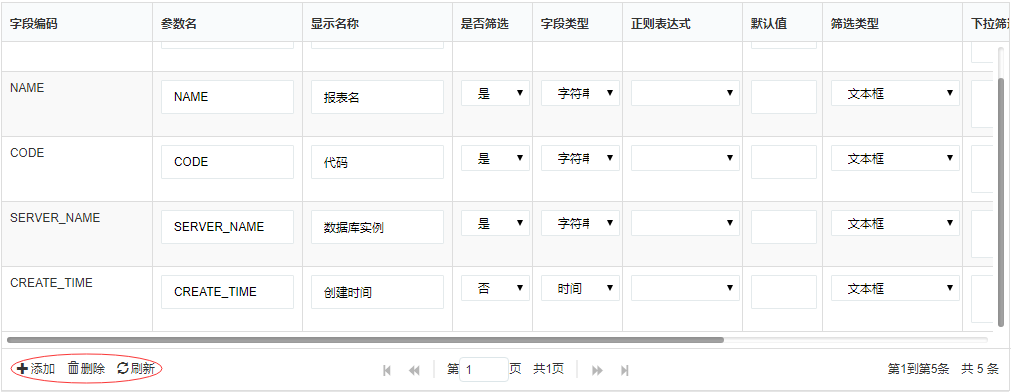Open 正则表达式 dropdown in CODE row
The image size is (1012, 392).
[x=685, y=158]
